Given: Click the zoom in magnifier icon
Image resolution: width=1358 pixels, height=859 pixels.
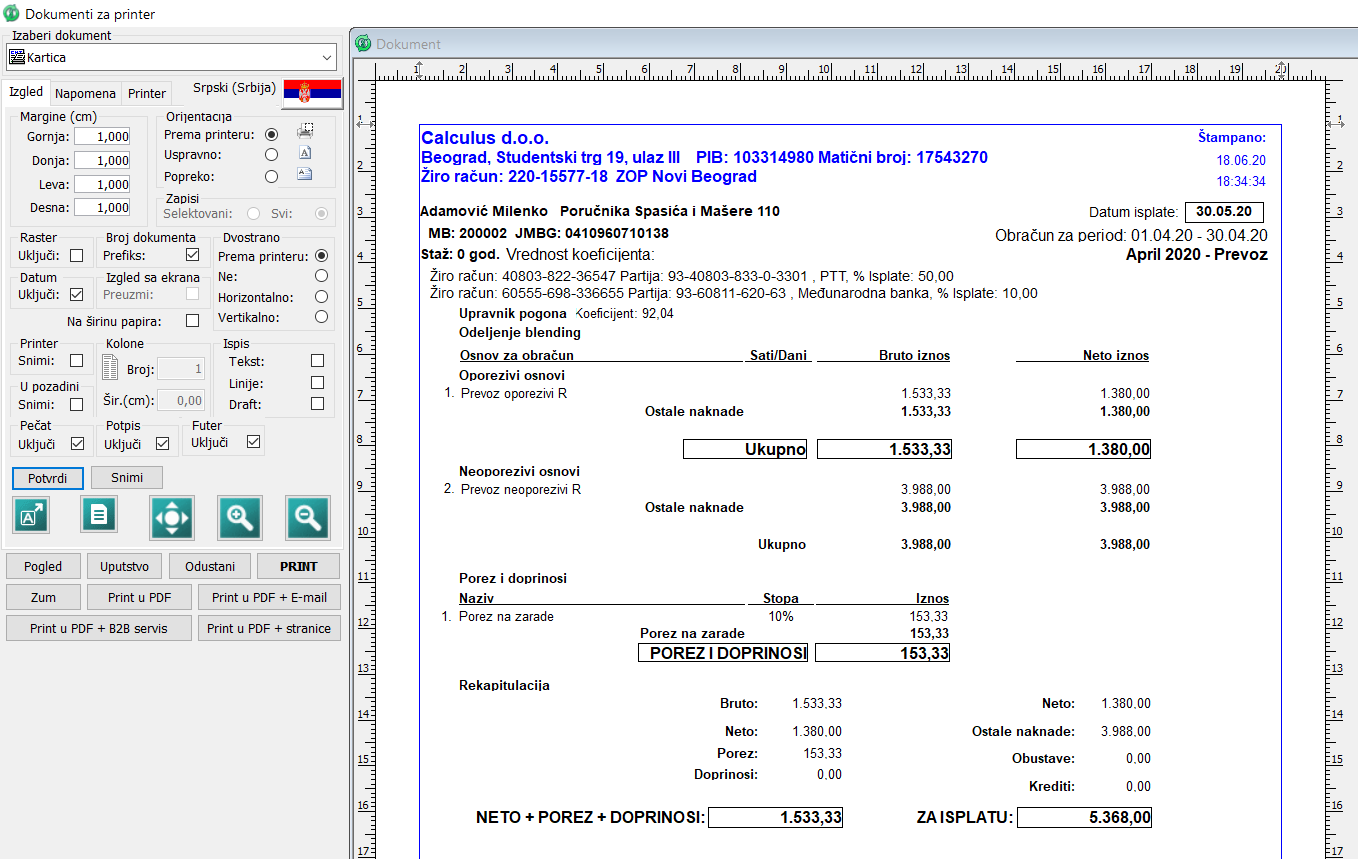Looking at the screenshot, I should click(x=239, y=517).
